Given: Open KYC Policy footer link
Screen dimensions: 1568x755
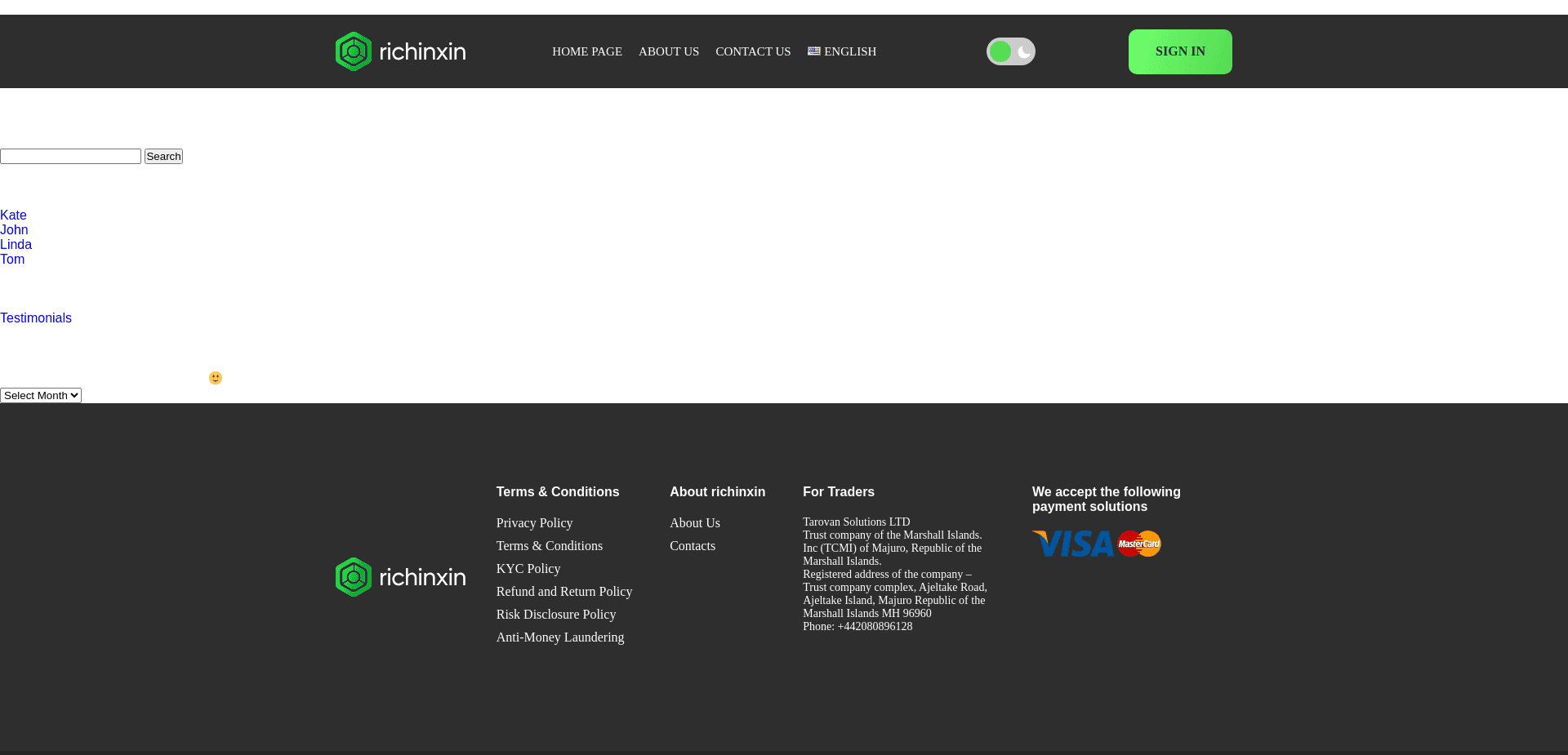Looking at the screenshot, I should click(x=528, y=569).
